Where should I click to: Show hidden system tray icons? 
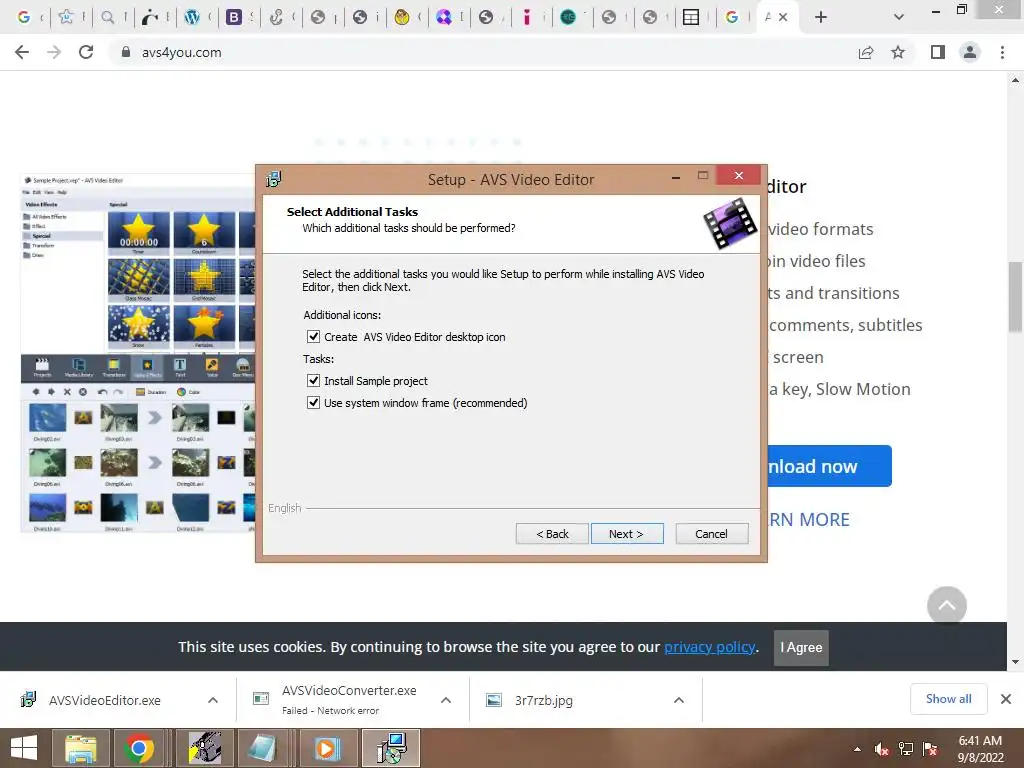coord(857,749)
